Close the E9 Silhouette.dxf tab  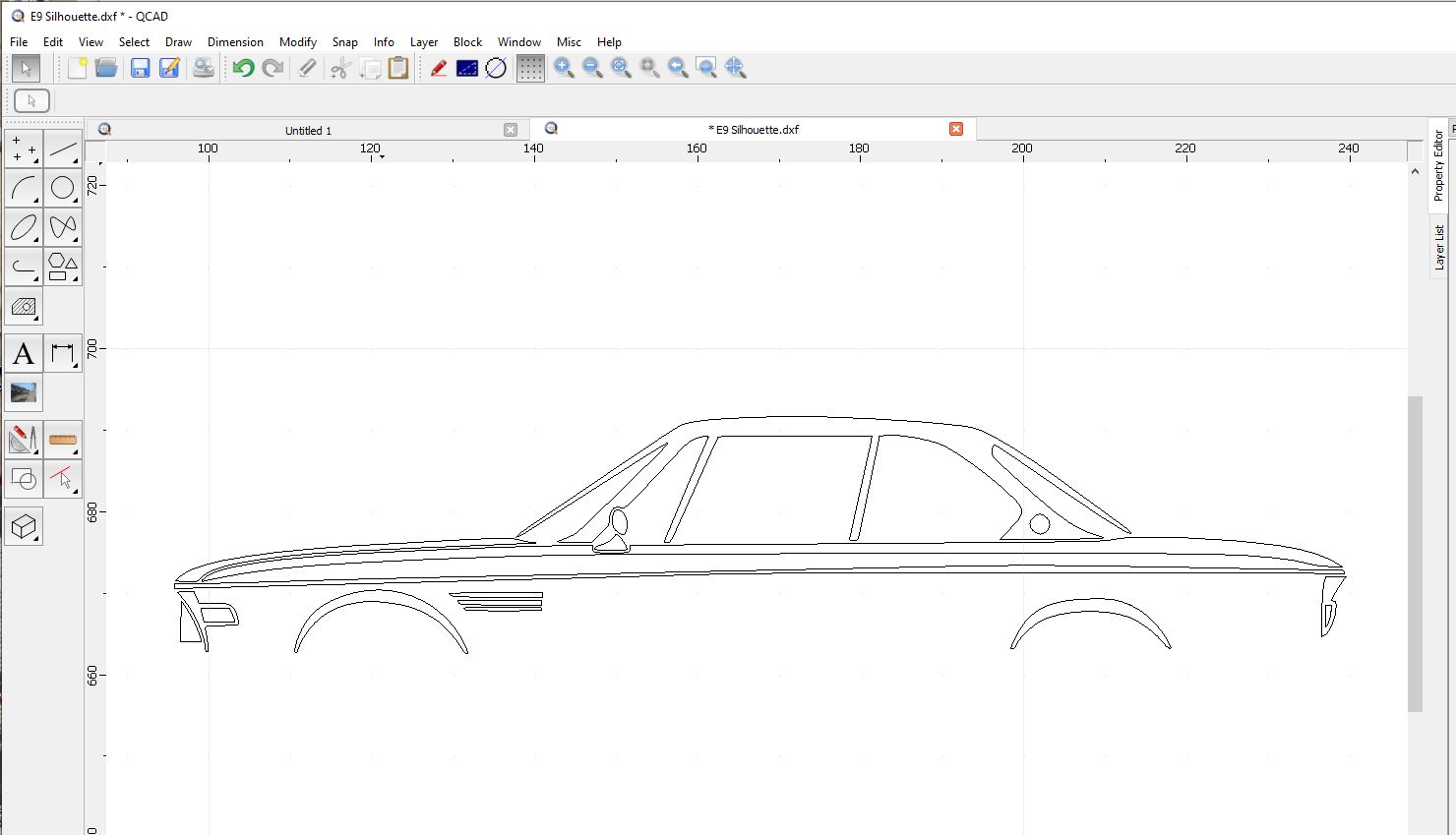955,129
